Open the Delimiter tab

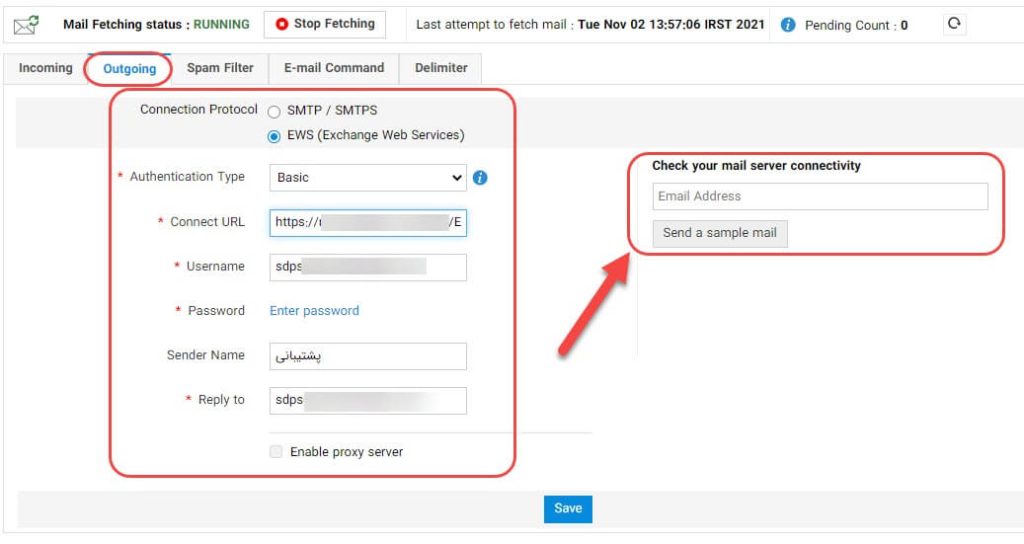[441, 68]
